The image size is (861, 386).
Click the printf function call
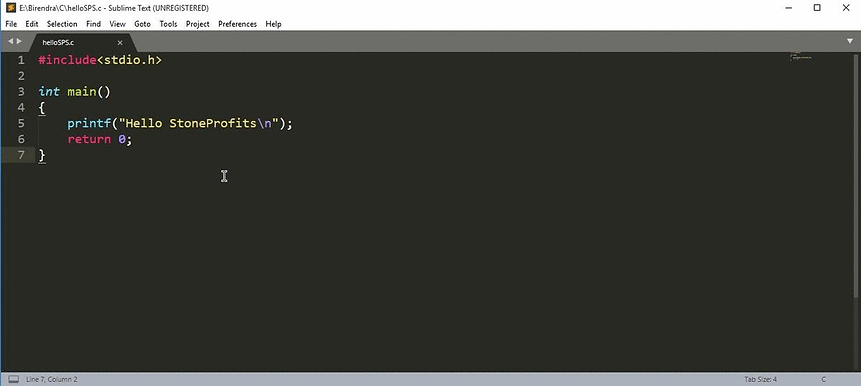(x=89, y=124)
